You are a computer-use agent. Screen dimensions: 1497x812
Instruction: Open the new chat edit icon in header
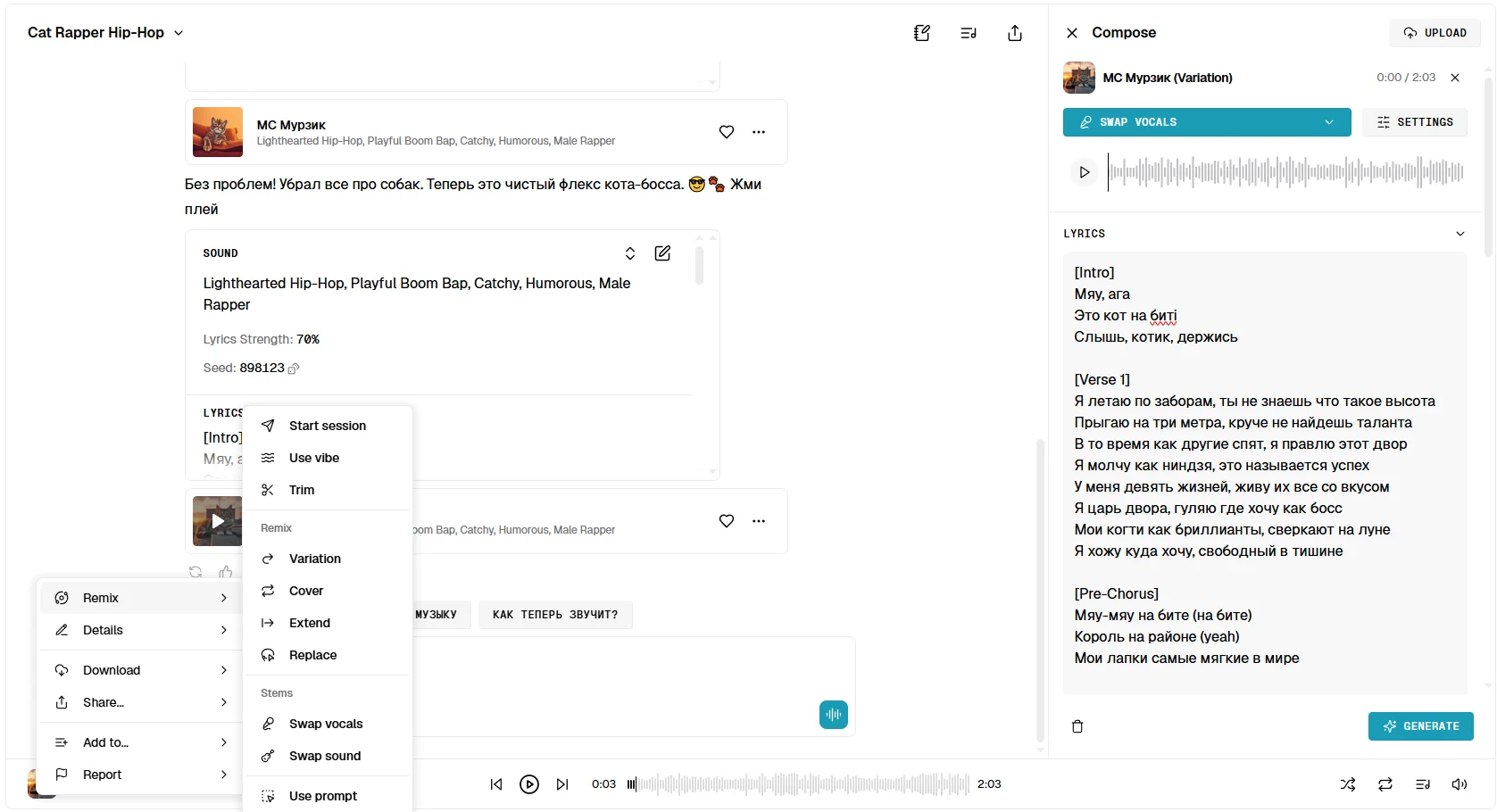[x=922, y=33]
